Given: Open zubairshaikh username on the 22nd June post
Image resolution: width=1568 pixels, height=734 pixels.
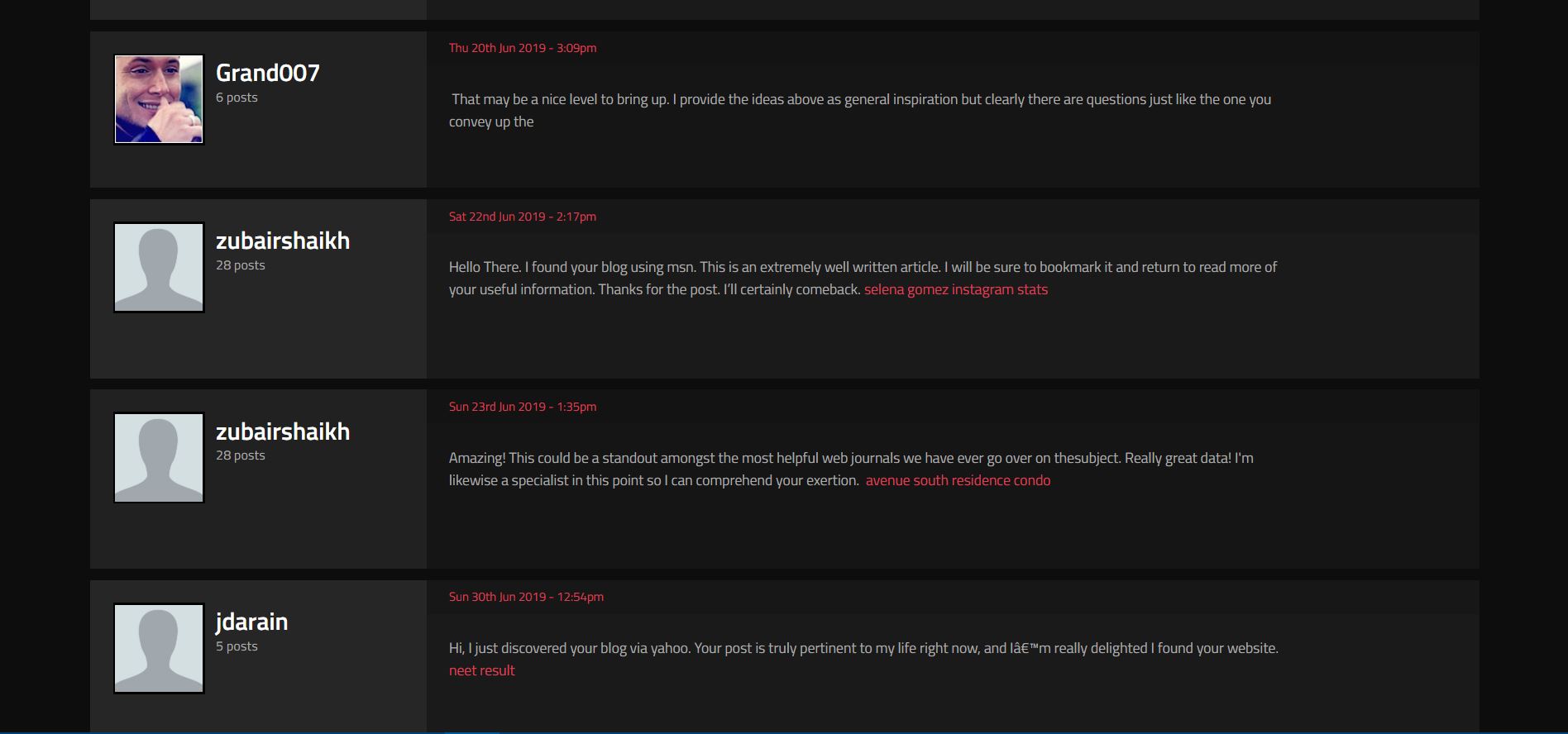Looking at the screenshot, I should 283,241.
